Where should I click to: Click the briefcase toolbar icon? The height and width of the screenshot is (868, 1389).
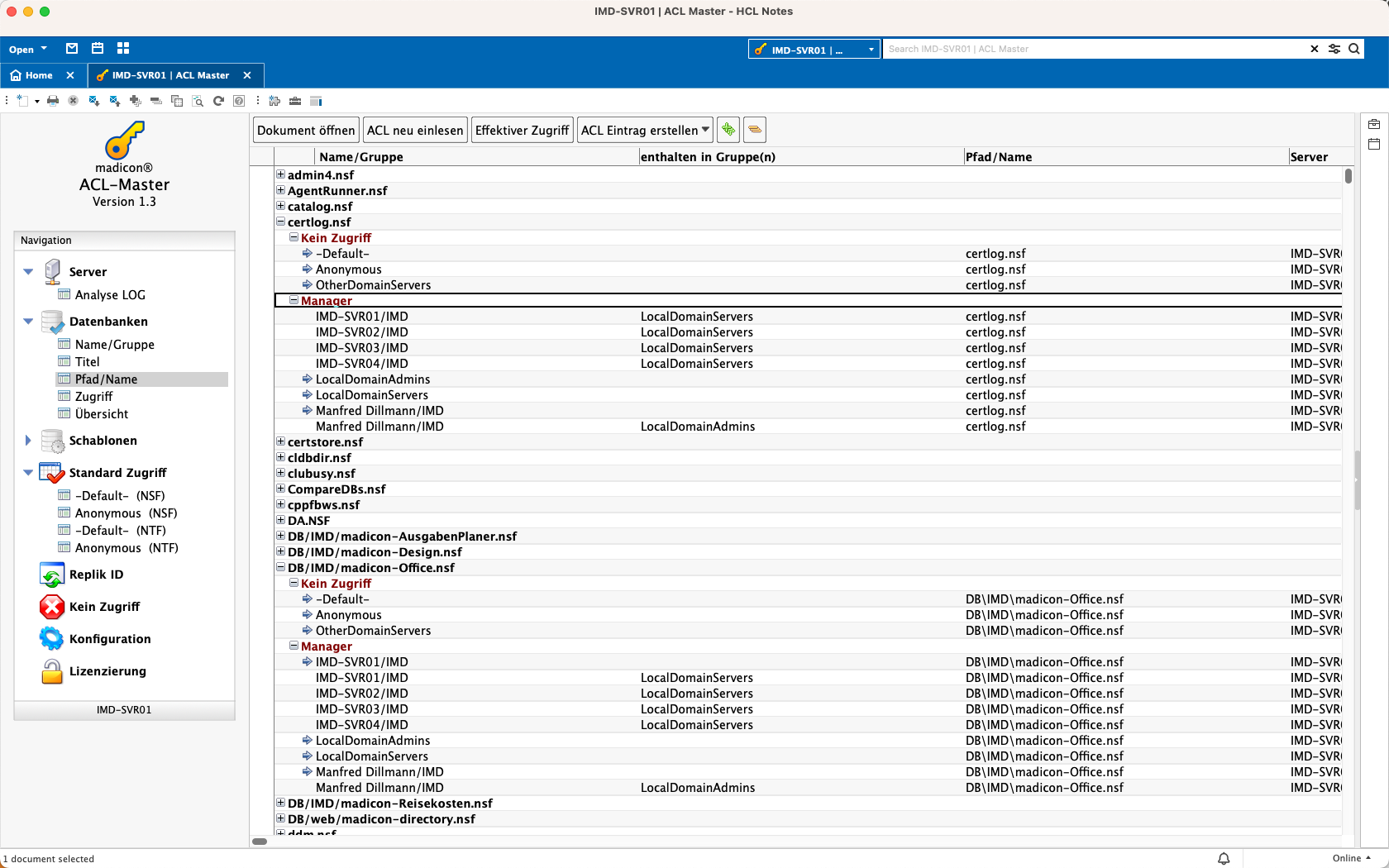pos(295,101)
